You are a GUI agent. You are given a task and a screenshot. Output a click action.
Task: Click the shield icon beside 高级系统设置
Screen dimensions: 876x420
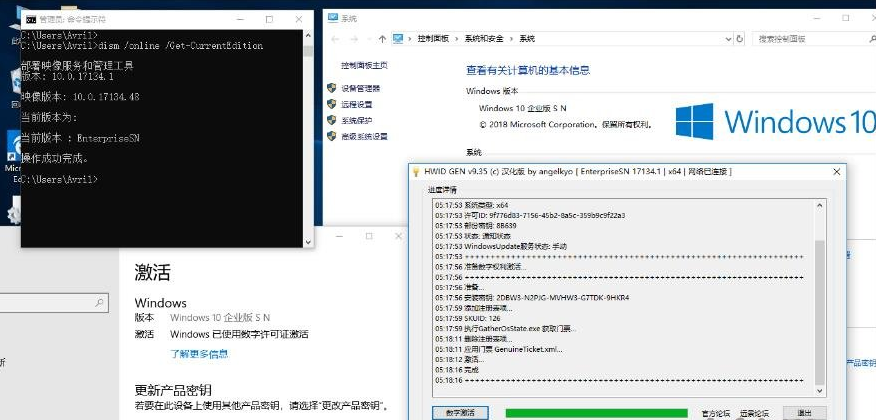click(x=331, y=136)
